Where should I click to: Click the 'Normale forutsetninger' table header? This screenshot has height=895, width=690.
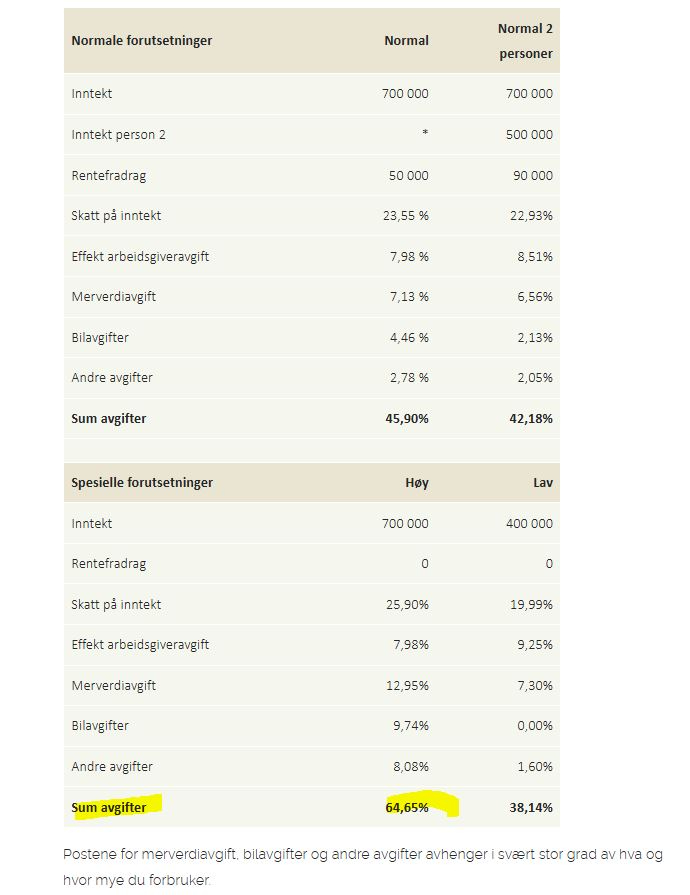pyautogui.click(x=142, y=41)
